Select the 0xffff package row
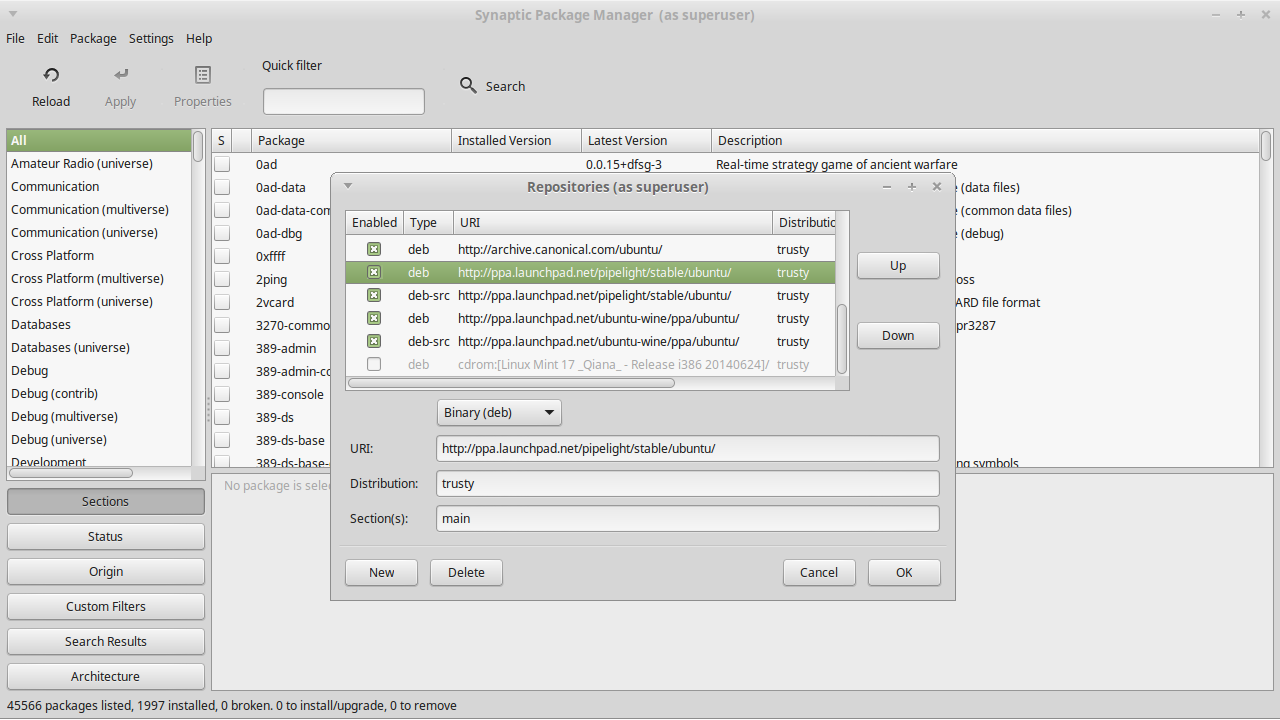 (271, 256)
